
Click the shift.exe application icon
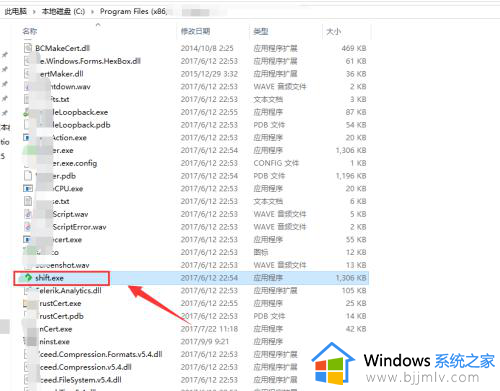pos(28,278)
